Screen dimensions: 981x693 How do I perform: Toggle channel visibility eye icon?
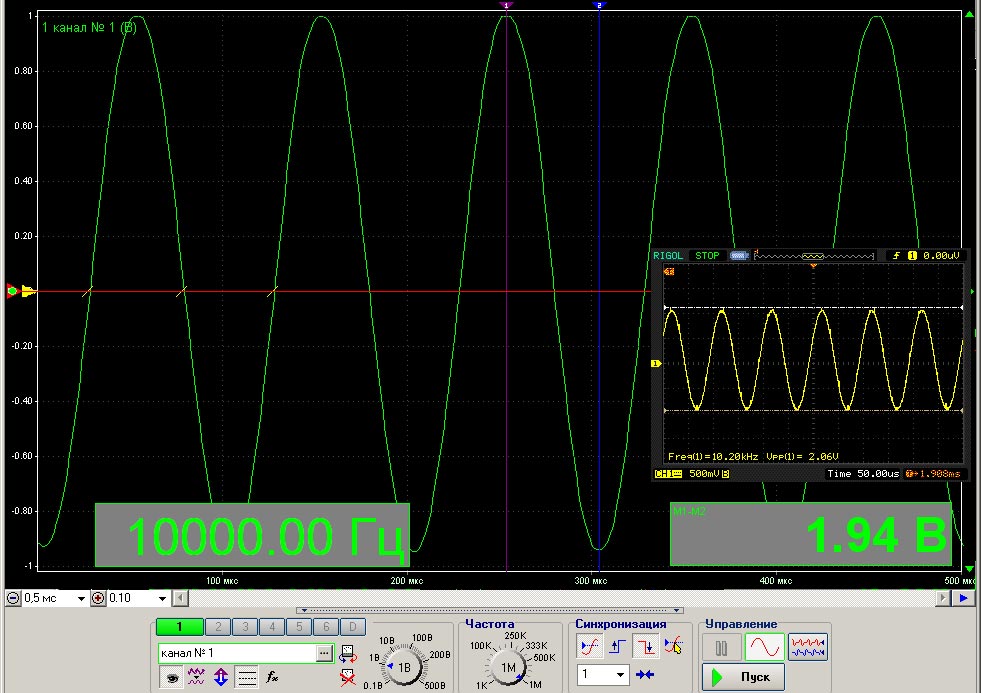coord(173,677)
